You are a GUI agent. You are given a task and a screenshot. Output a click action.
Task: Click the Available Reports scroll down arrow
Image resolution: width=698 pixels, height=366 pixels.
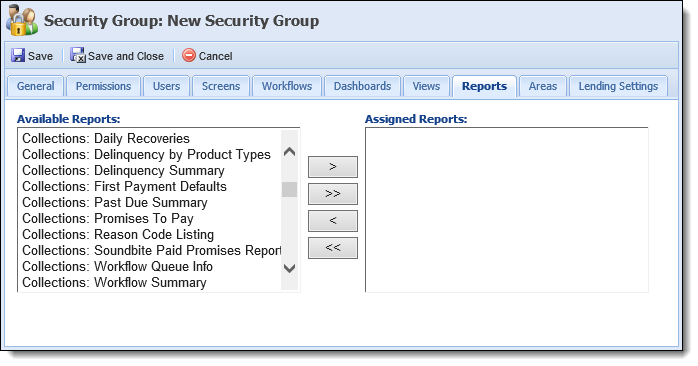click(x=289, y=268)
